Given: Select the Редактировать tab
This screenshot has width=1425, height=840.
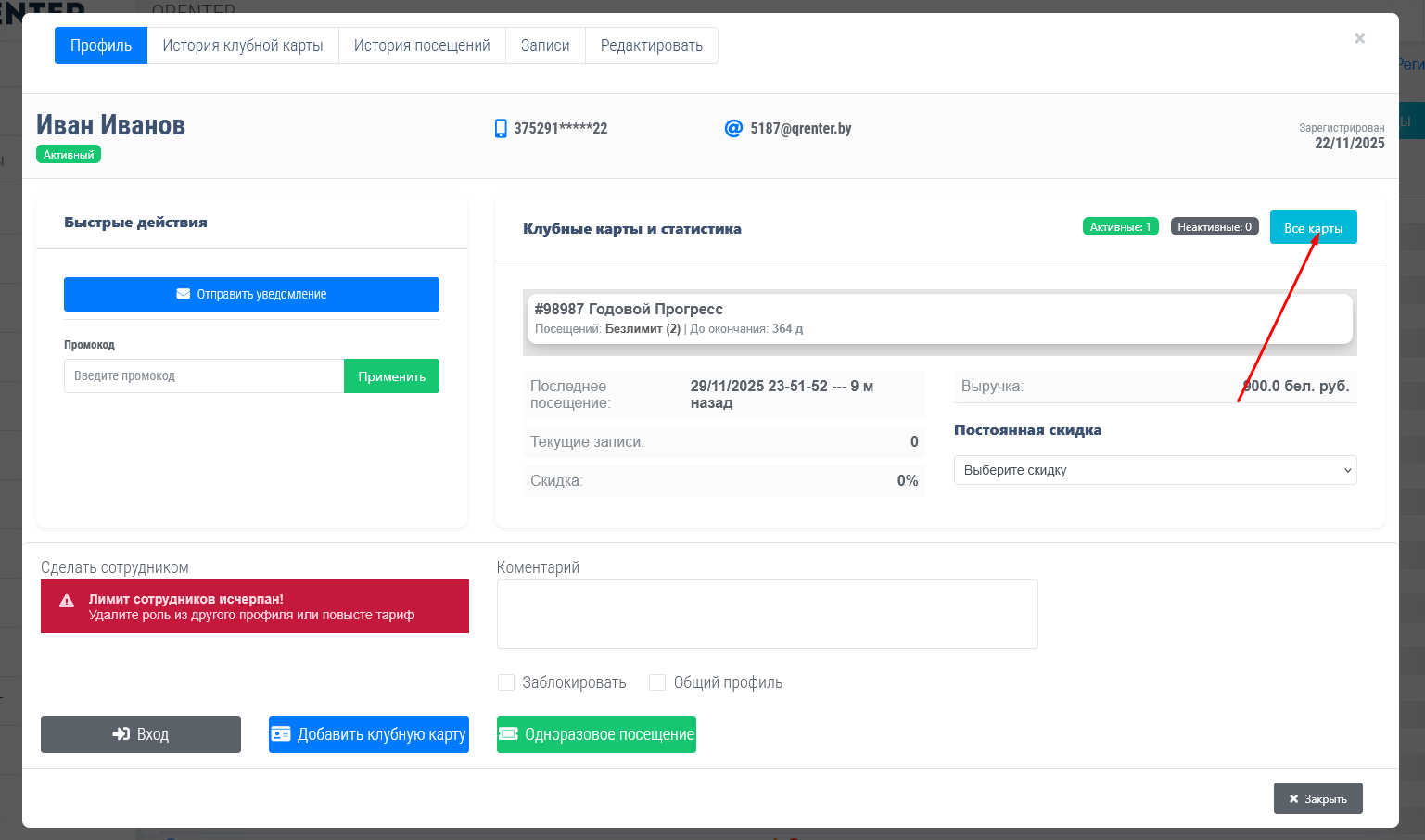Looking at the screenshot, I should [651, 45].
